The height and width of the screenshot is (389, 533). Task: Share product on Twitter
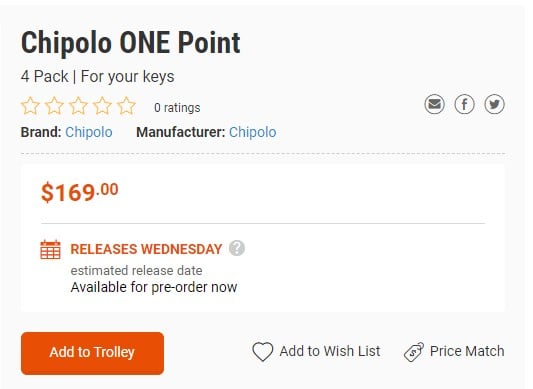click(x=494, y=104)
